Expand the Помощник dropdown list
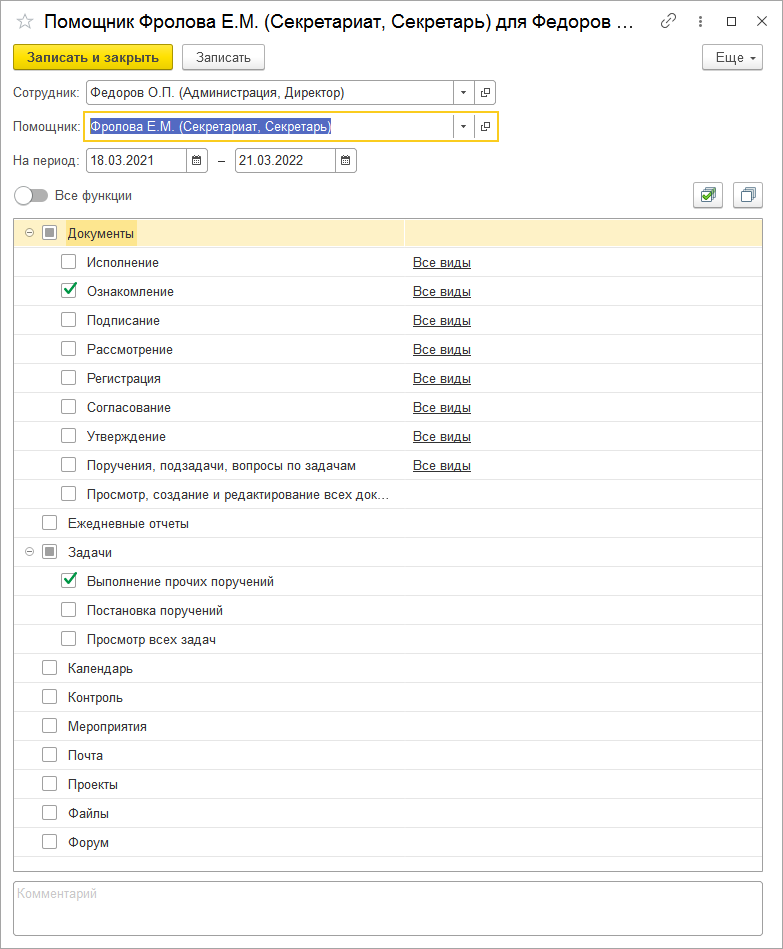The height and width of the screenshot is (949, 783). 463,127
